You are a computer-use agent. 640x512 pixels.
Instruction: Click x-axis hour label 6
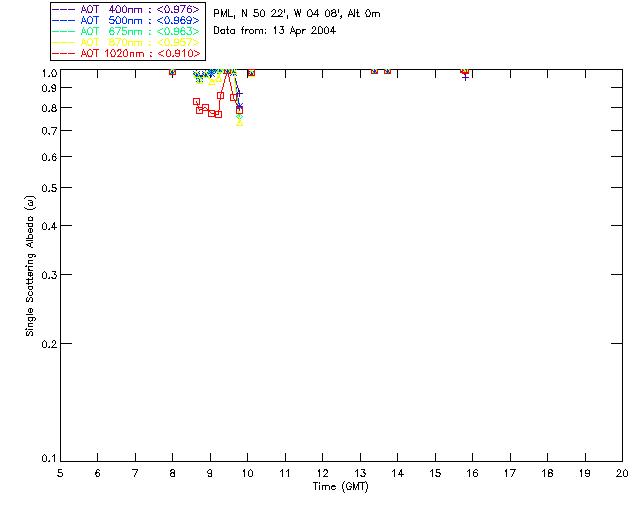tap(98, 473)
